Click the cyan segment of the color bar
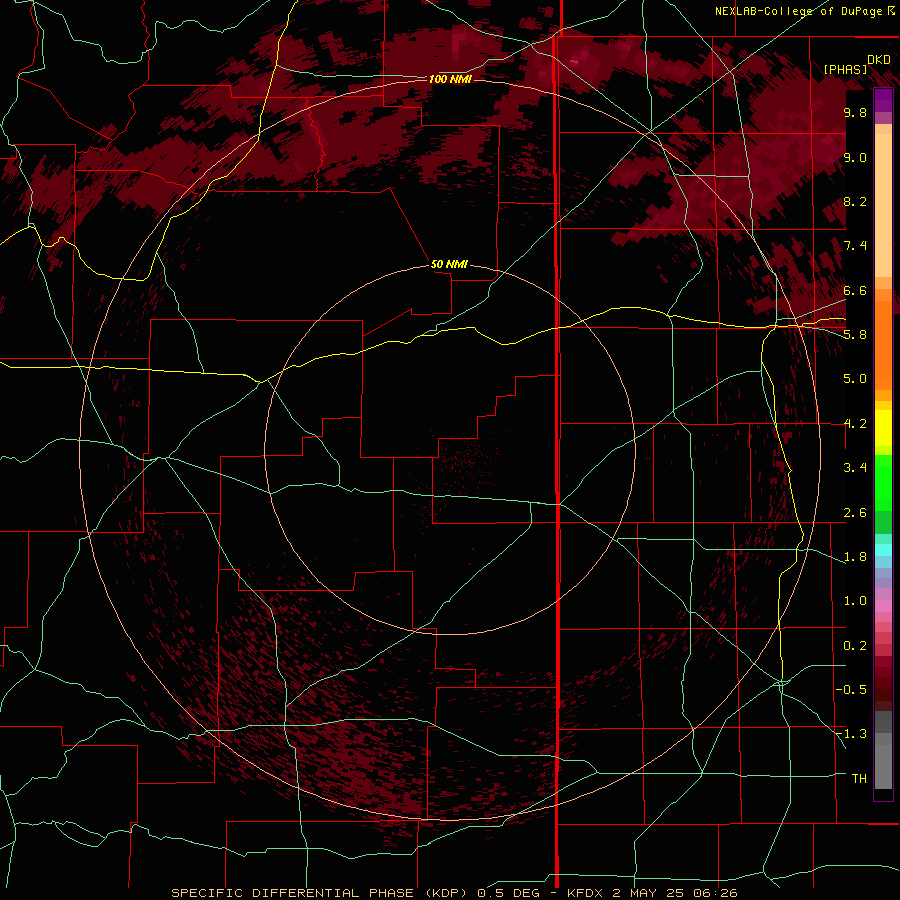 tap(883, 550)
